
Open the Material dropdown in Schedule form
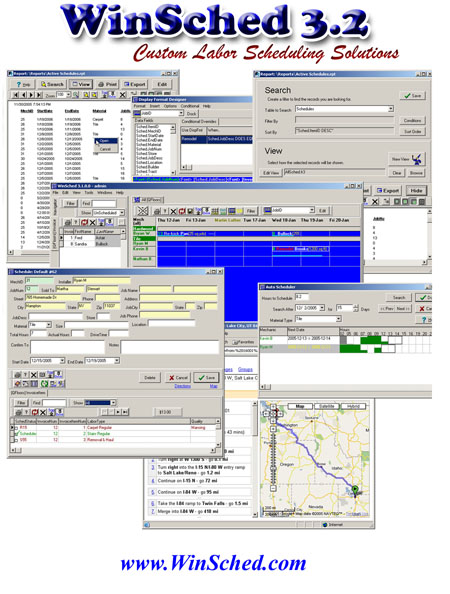click(x=48, y=325)
